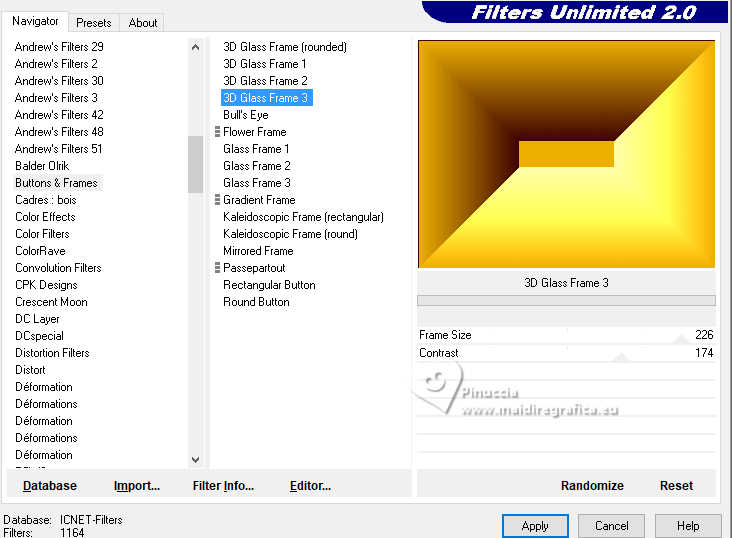Screen dimensions: 732x538
Task: Reset filter settings with Reset
Action: click(676, 486)
